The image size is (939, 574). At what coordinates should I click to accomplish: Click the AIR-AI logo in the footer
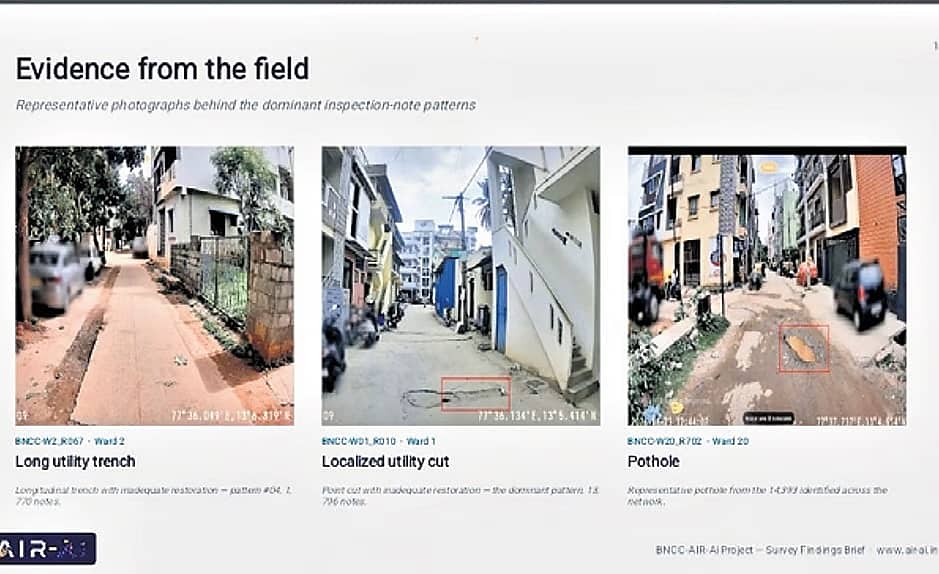coord(48,549)
